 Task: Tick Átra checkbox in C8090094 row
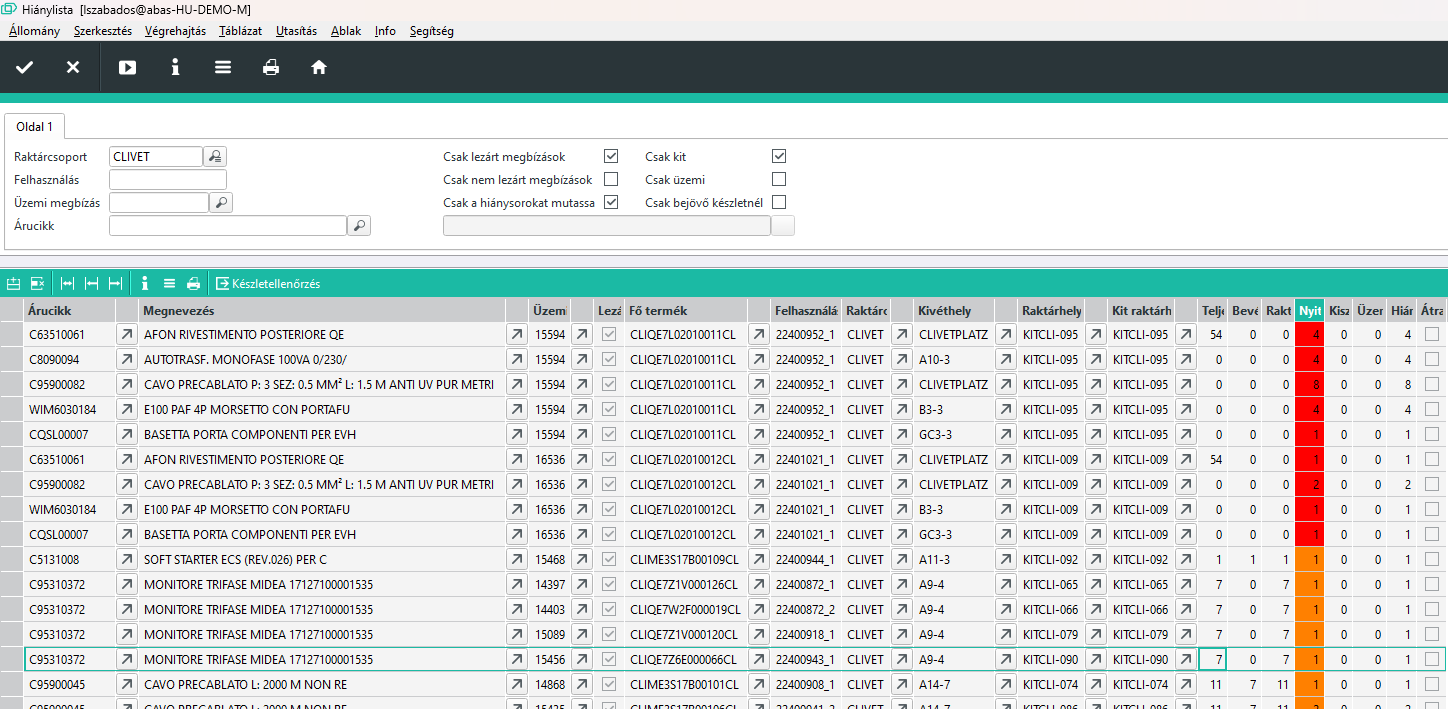tap(1432, 359)
